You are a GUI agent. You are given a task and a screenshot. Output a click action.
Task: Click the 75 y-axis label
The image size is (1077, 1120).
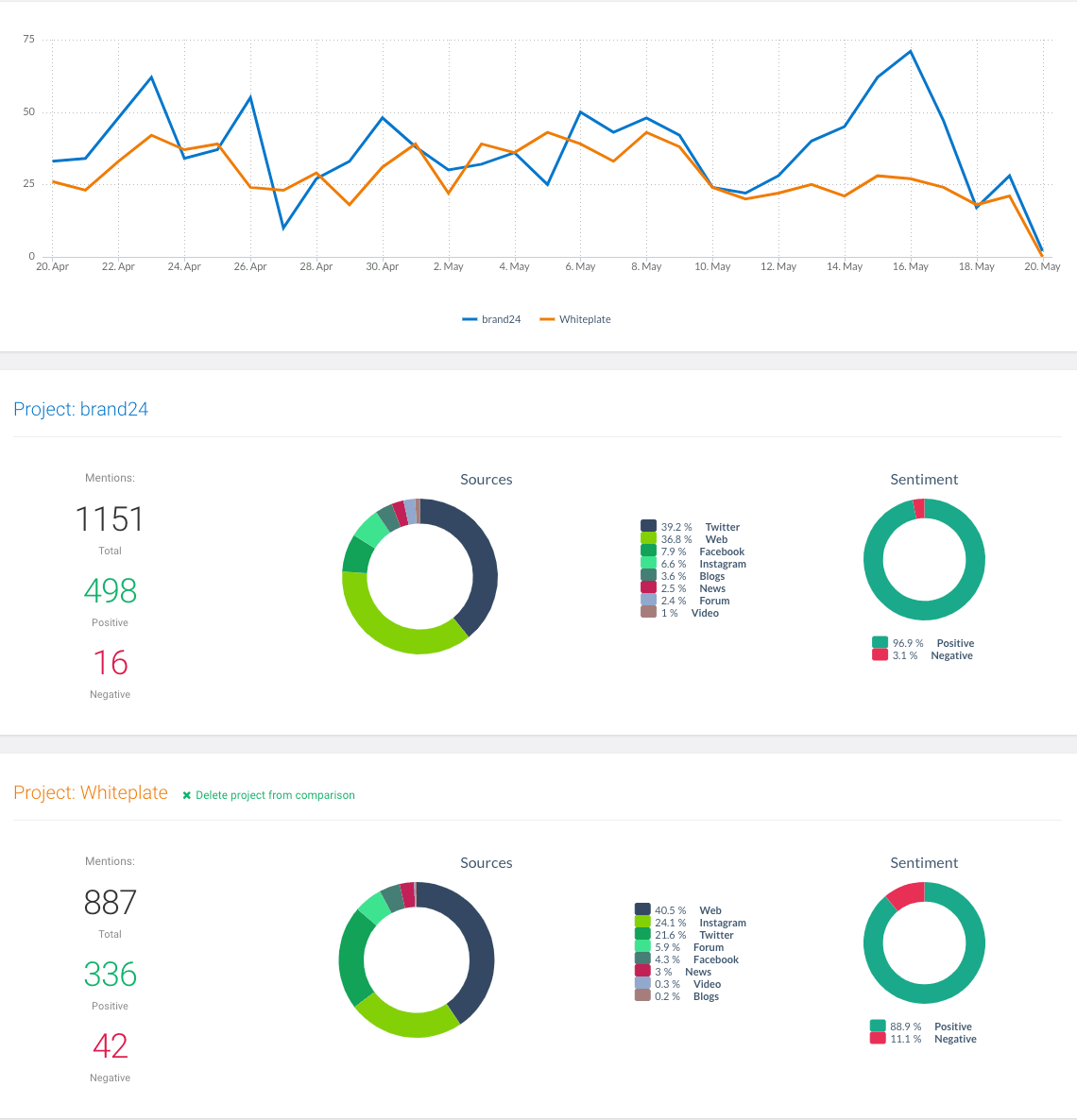[x=28, y=40]
